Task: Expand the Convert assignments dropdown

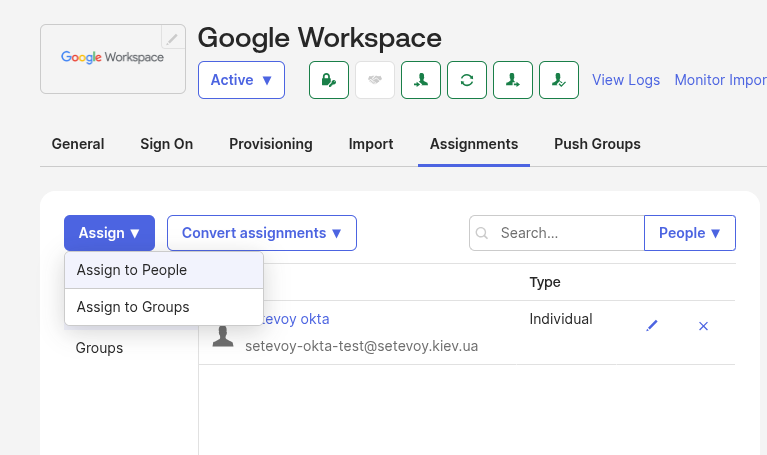Action: tap(261, 233)
